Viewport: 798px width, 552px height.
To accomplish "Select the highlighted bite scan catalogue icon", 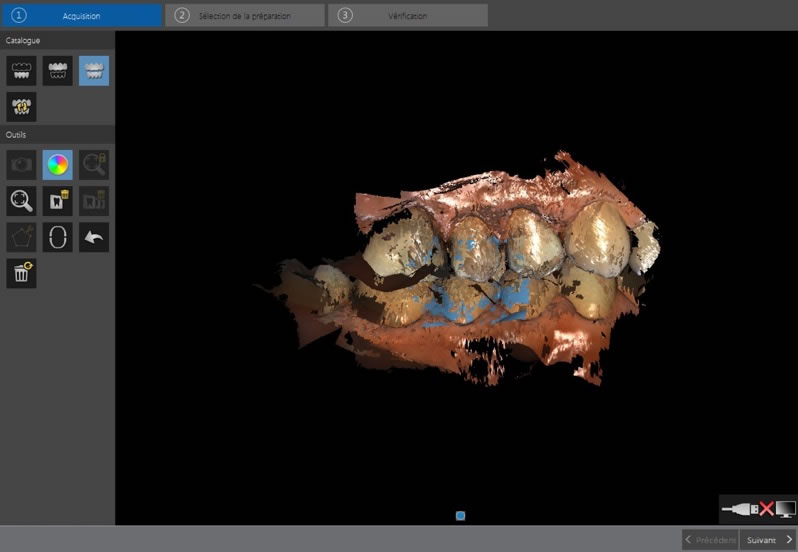I will tap(93, 70).
